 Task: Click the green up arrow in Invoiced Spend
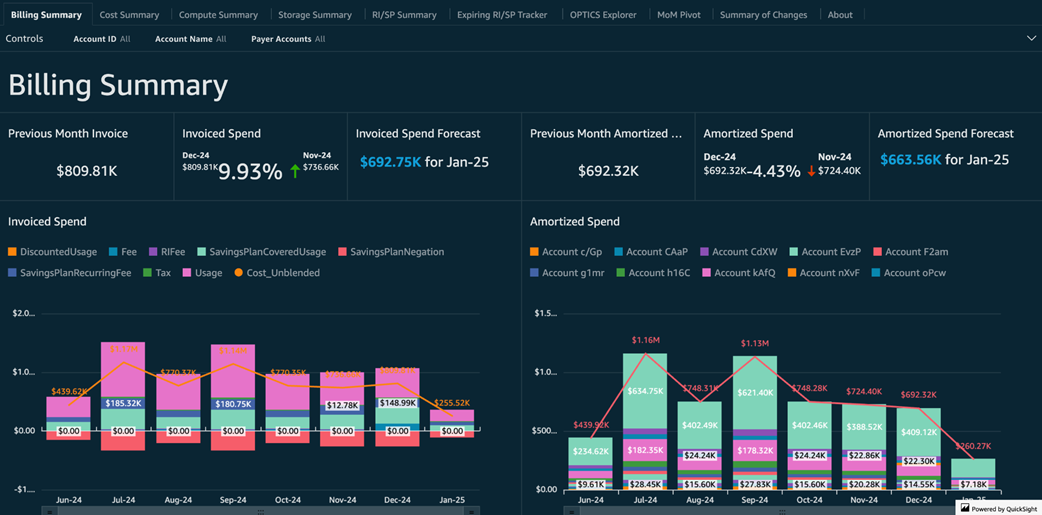(x=295, y=171)
